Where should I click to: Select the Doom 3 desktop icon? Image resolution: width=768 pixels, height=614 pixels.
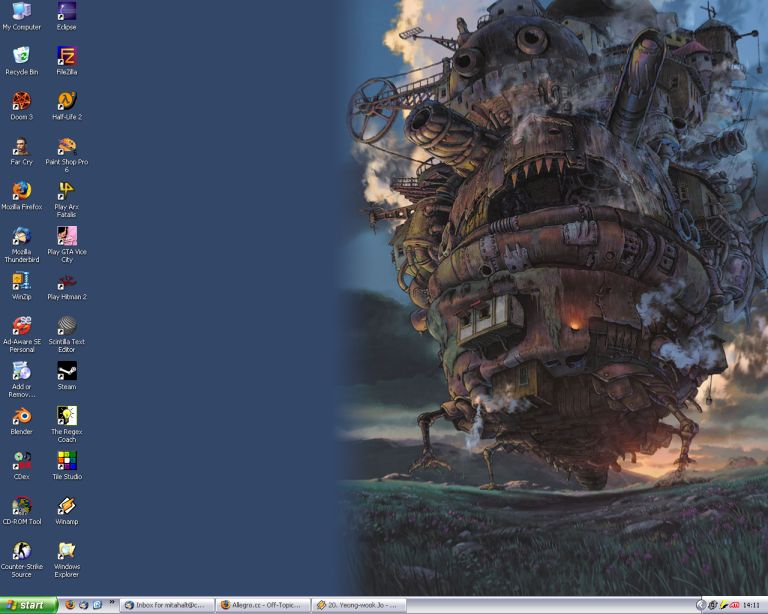coord(21,101)
